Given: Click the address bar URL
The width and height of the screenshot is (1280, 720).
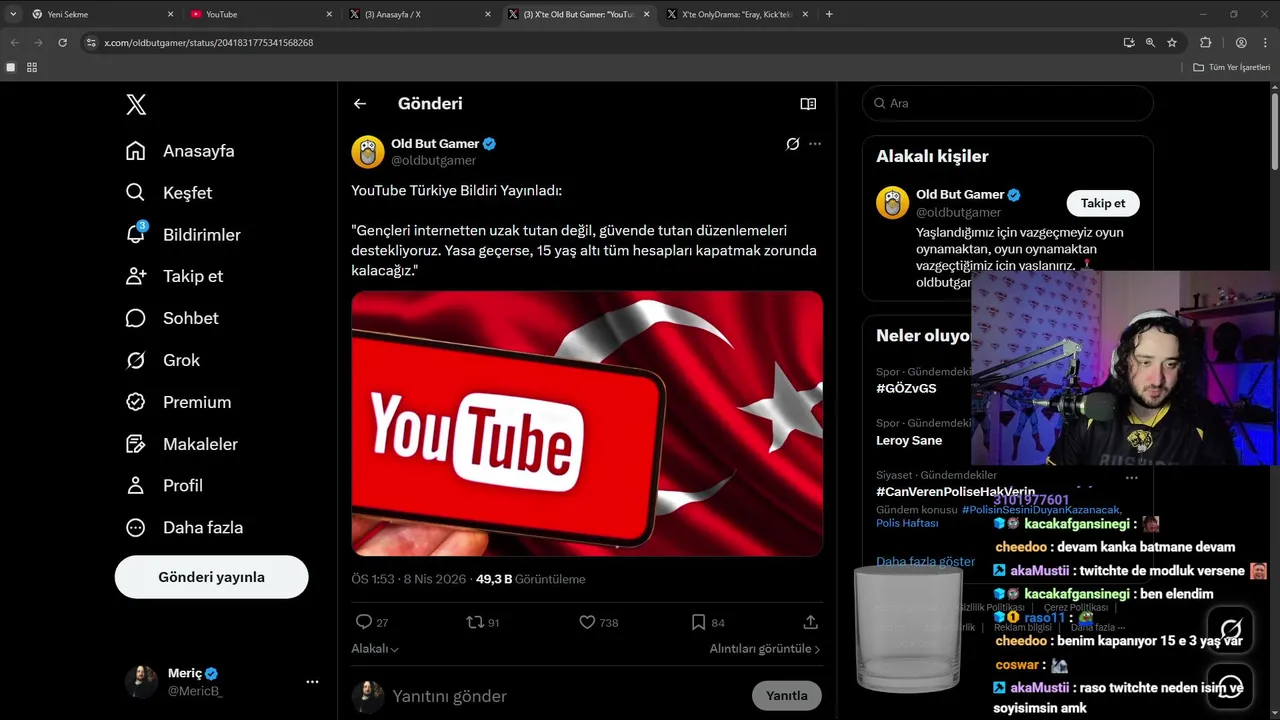Looking at the screenshot, I should click(x=209, y=43).
